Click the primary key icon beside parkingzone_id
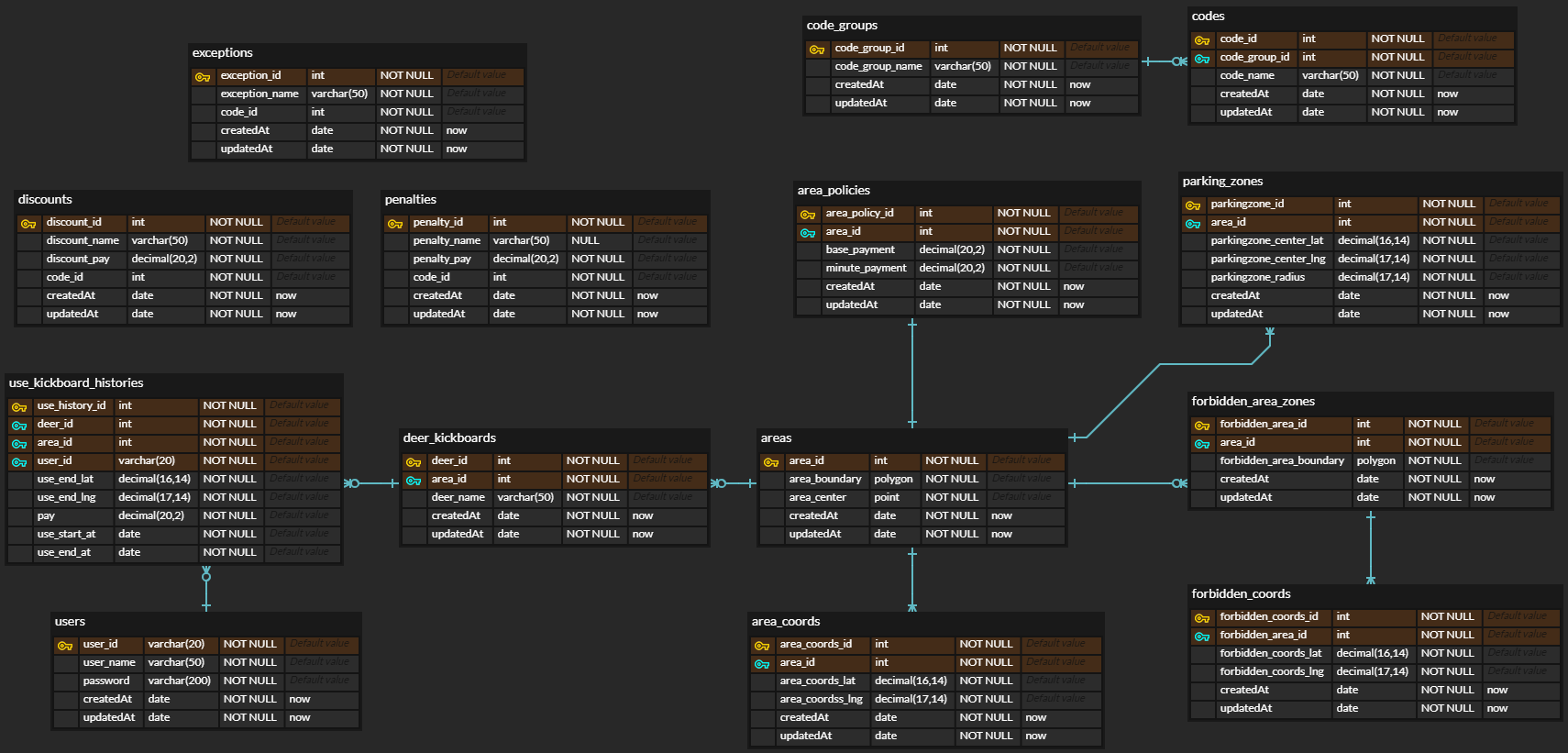Image resolution: width=1568 pixels, height=753 pixels. 1193,205
